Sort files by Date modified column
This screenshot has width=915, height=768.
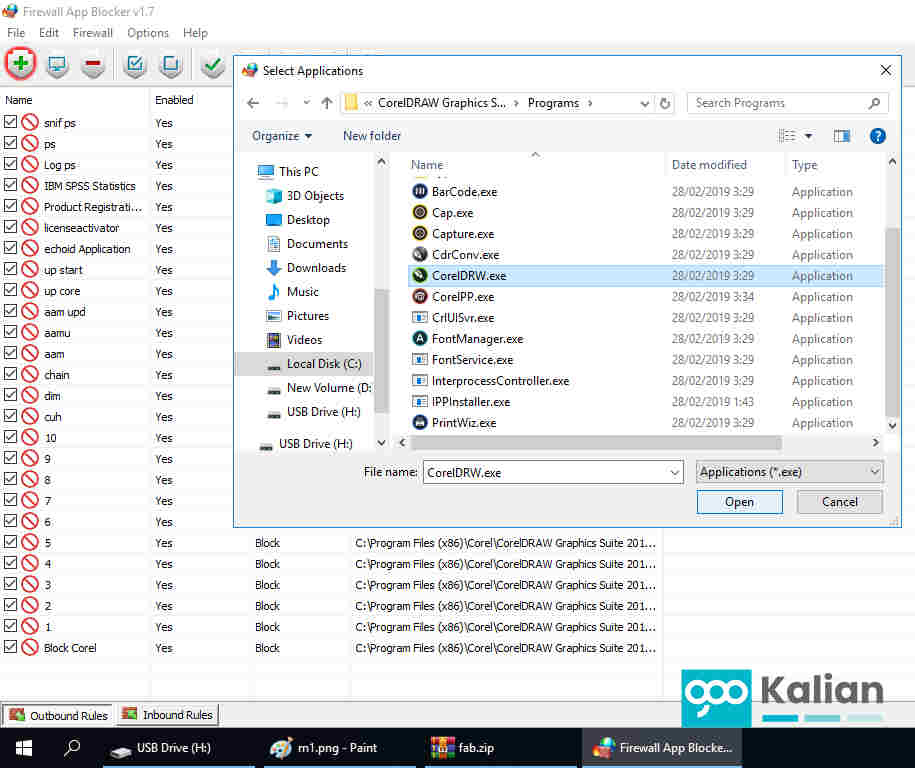709,165
